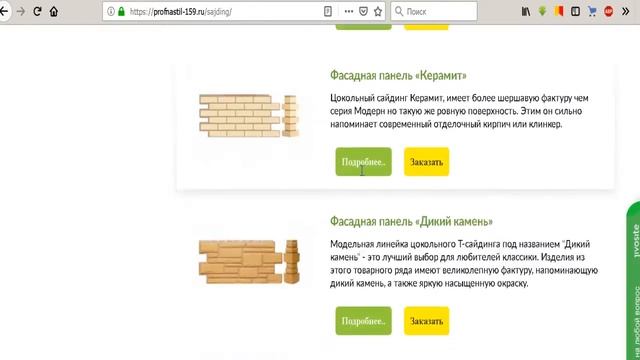The image size is (640, 360).
Task: Click the Керамит brick panel image
Action: coord(249,116)
